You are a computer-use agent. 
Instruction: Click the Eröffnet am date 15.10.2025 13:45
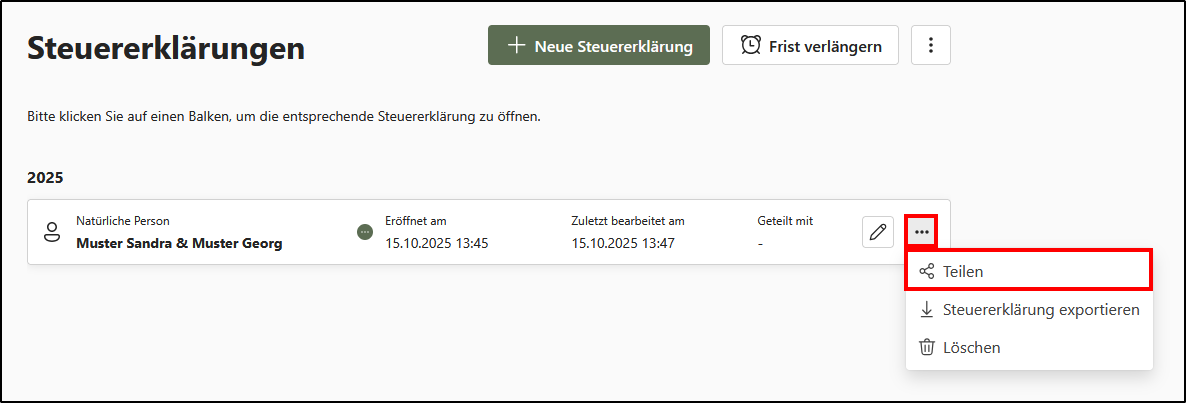(x=436, y=243)
